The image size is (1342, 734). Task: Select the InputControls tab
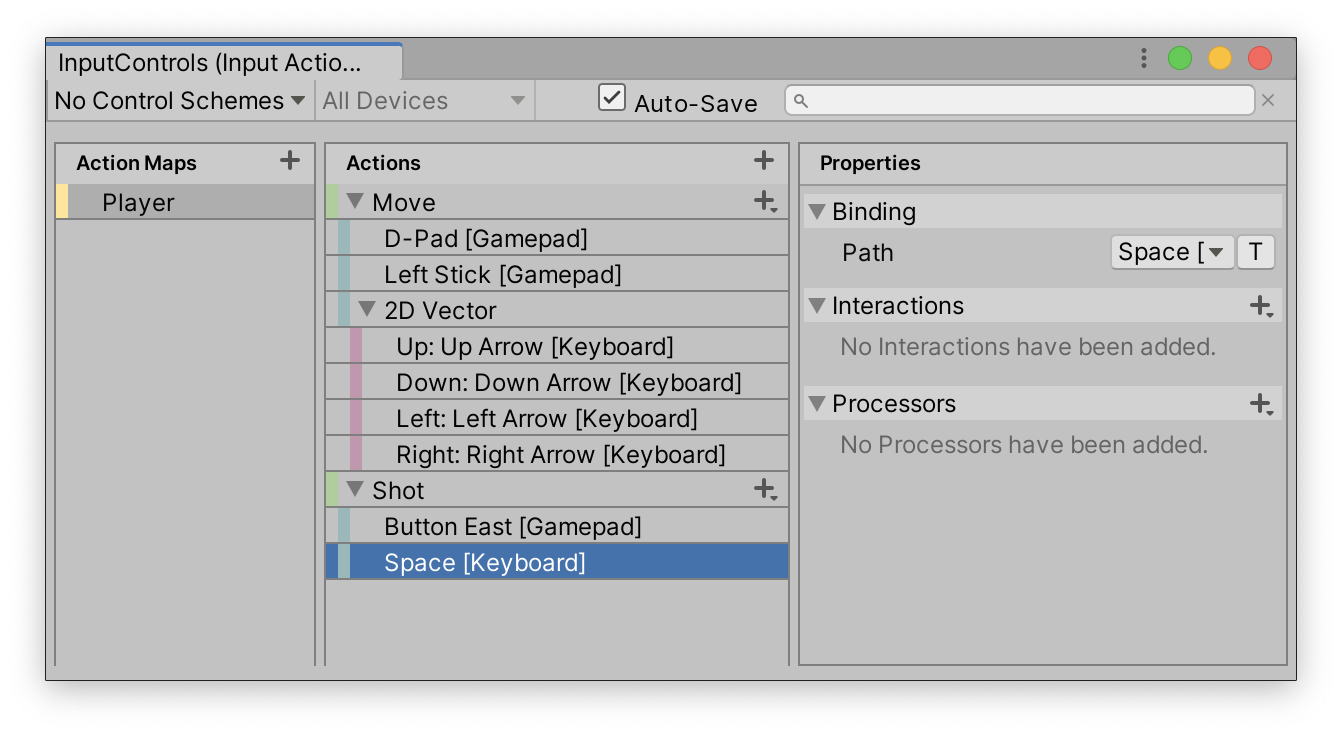210,63
